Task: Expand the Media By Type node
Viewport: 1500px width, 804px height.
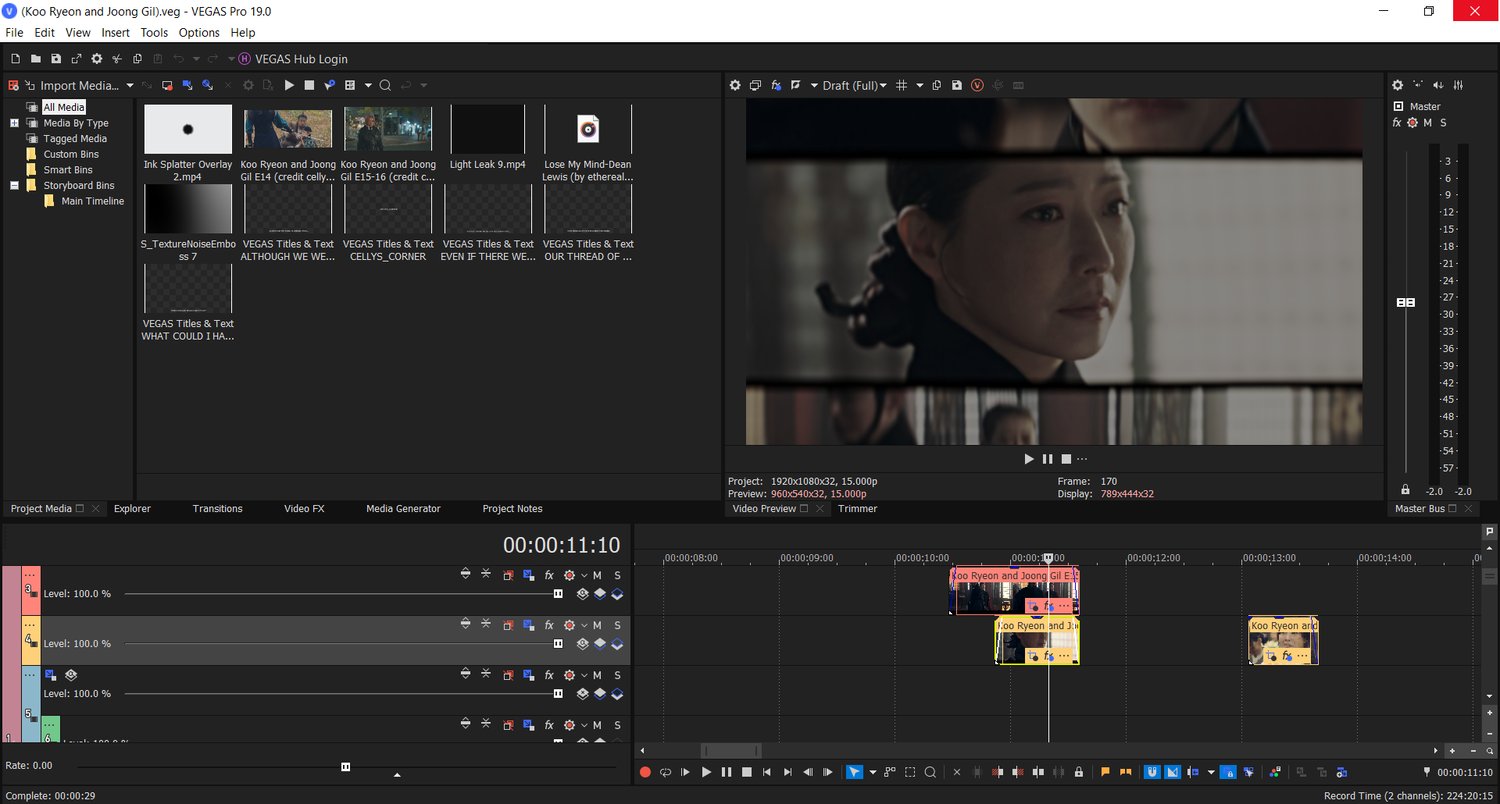Action: 15,123
